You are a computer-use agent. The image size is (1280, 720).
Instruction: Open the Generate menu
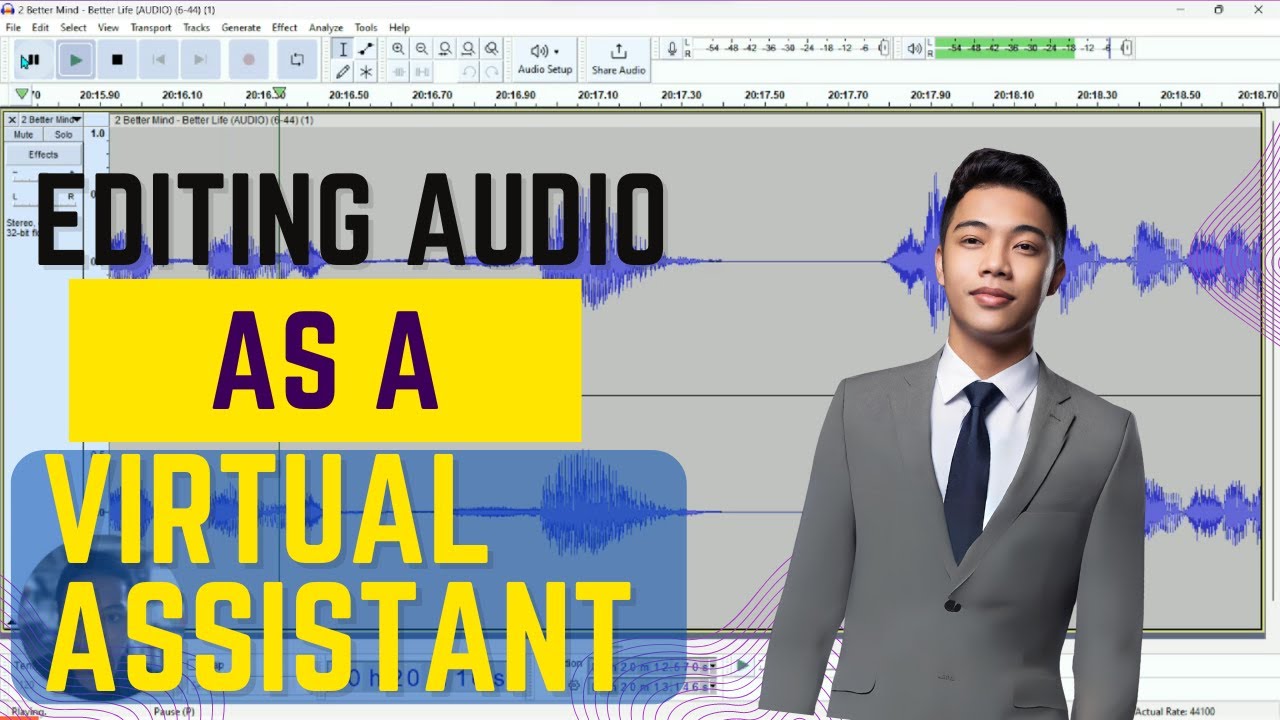241,28
